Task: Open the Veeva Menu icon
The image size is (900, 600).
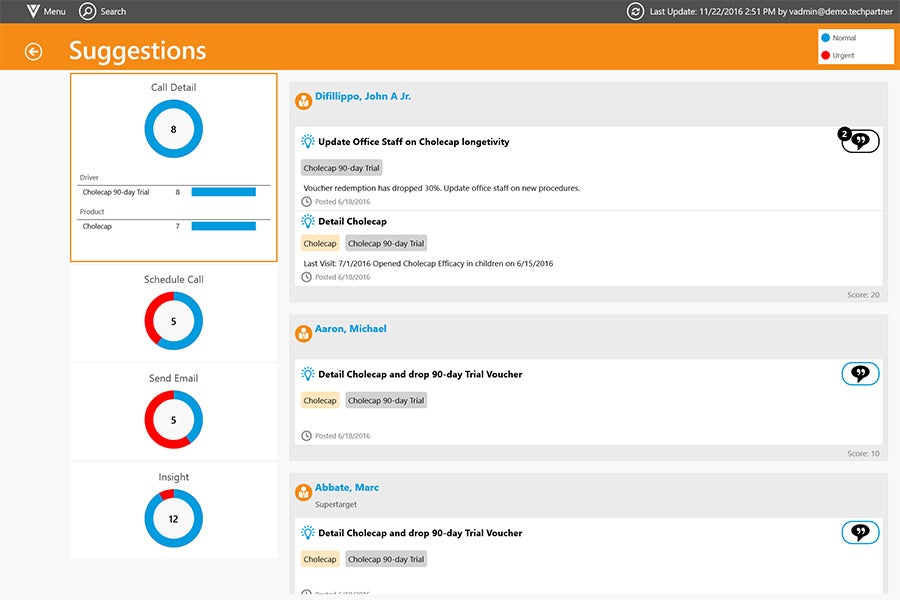Action: (33, 11)
